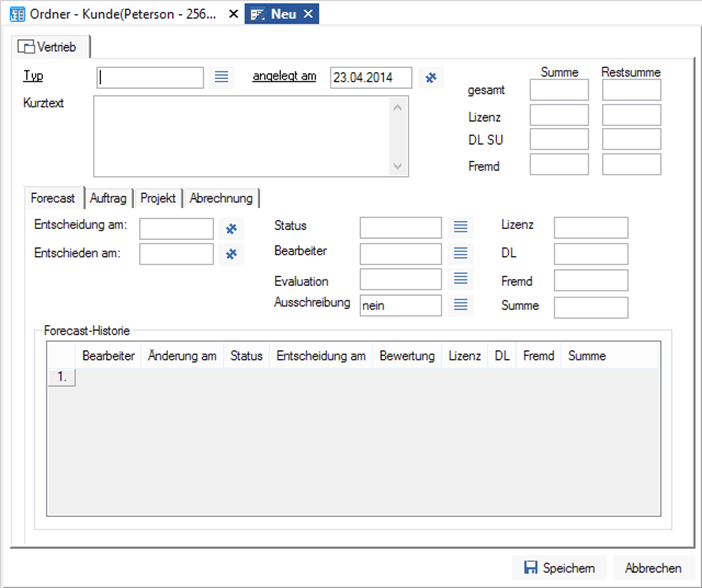Switch to the Projekt tab
The image size is (702, 588).
click(158, 198)
